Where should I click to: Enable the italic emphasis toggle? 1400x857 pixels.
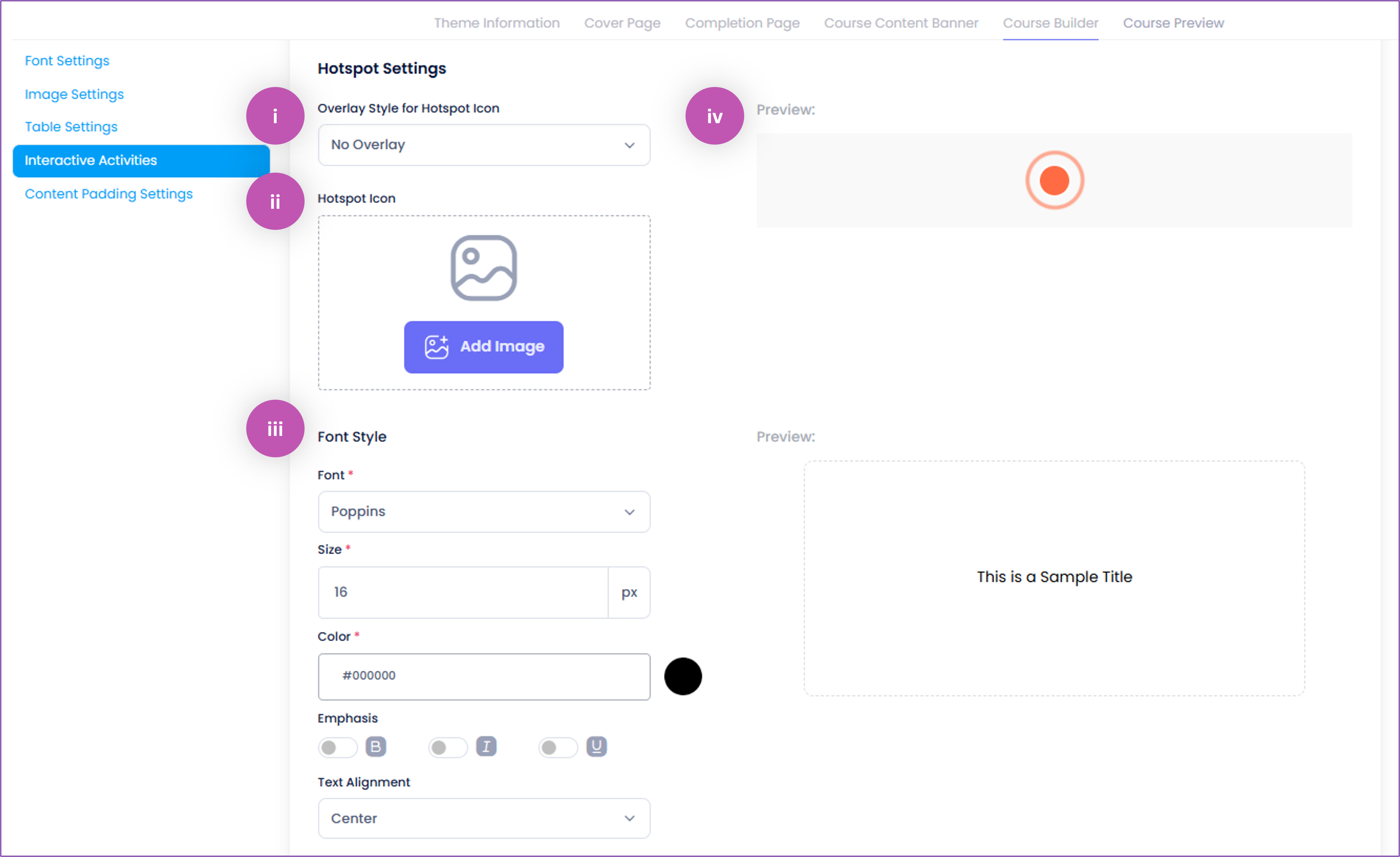[448, 747]
